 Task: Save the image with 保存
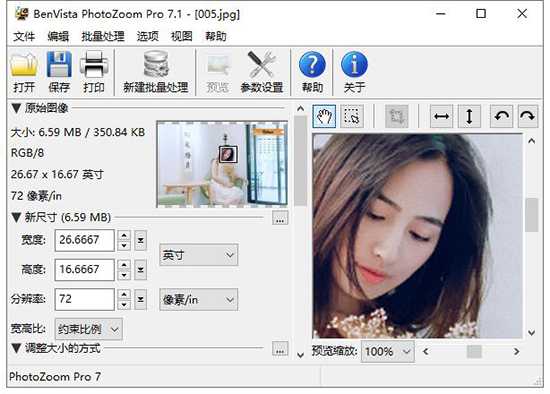pos(59,72)
